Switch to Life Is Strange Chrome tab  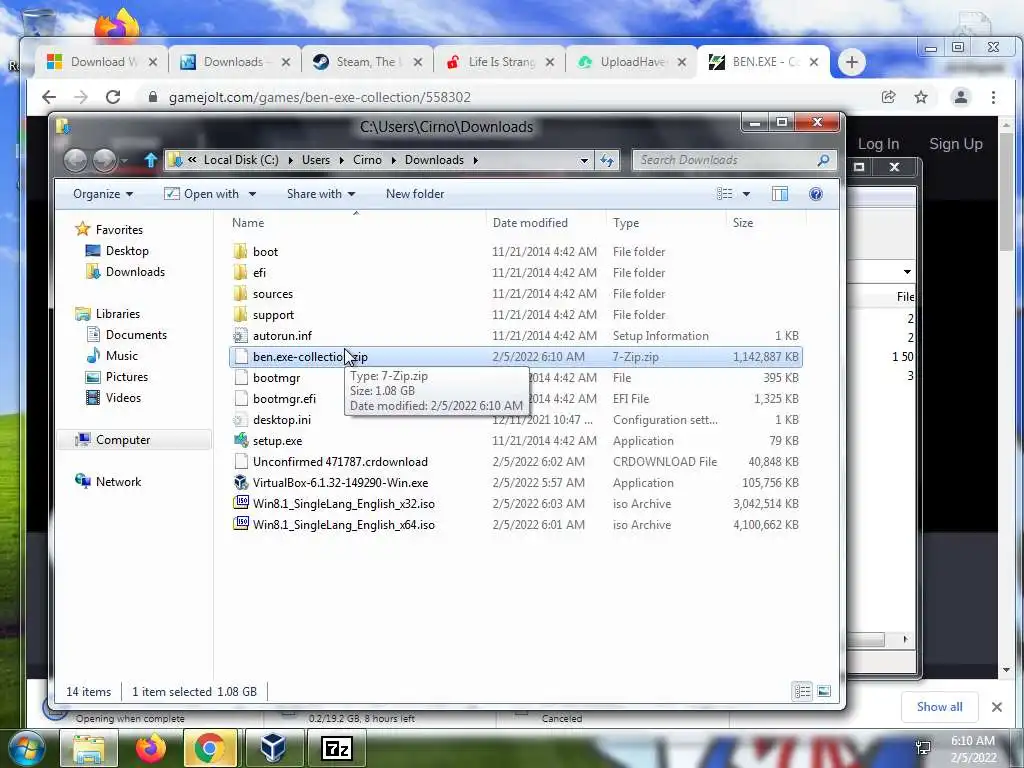(500, 62)
